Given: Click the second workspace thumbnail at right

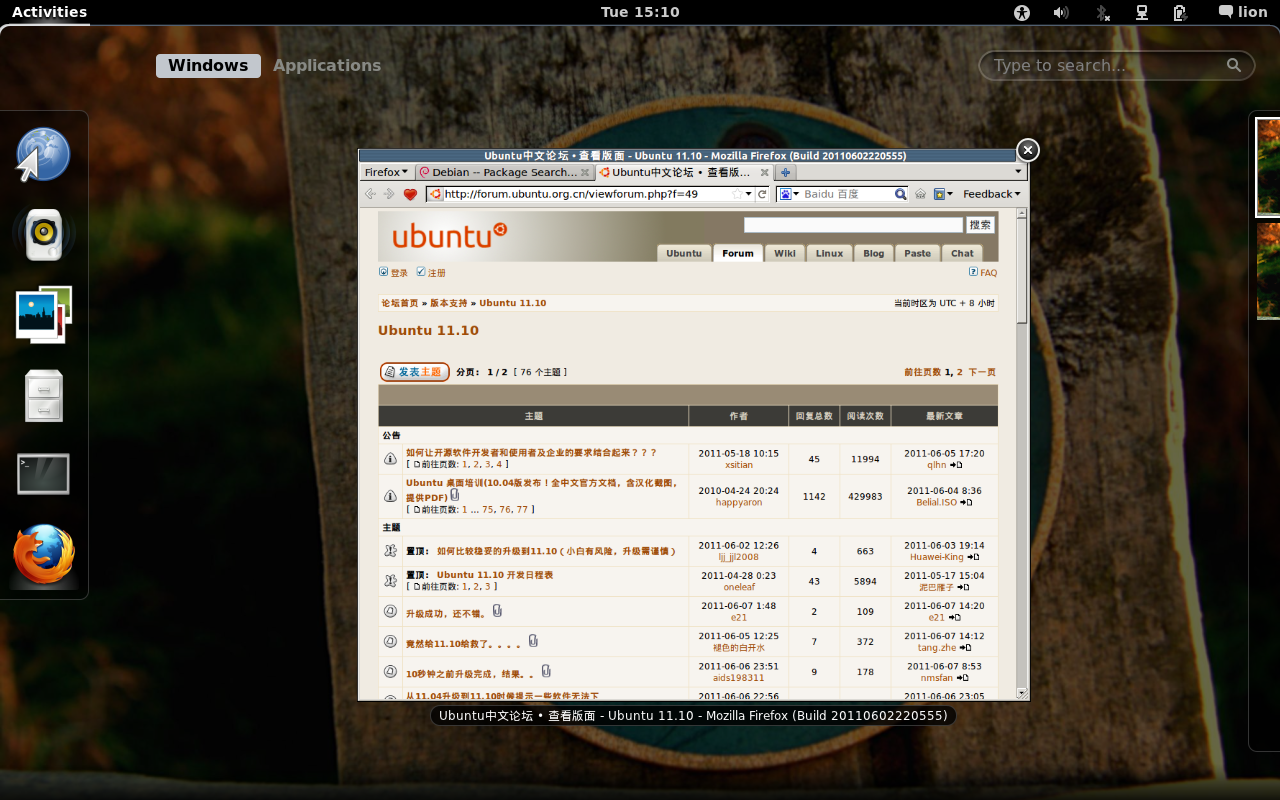Looking at the screenshot, I should [1268, 271].
